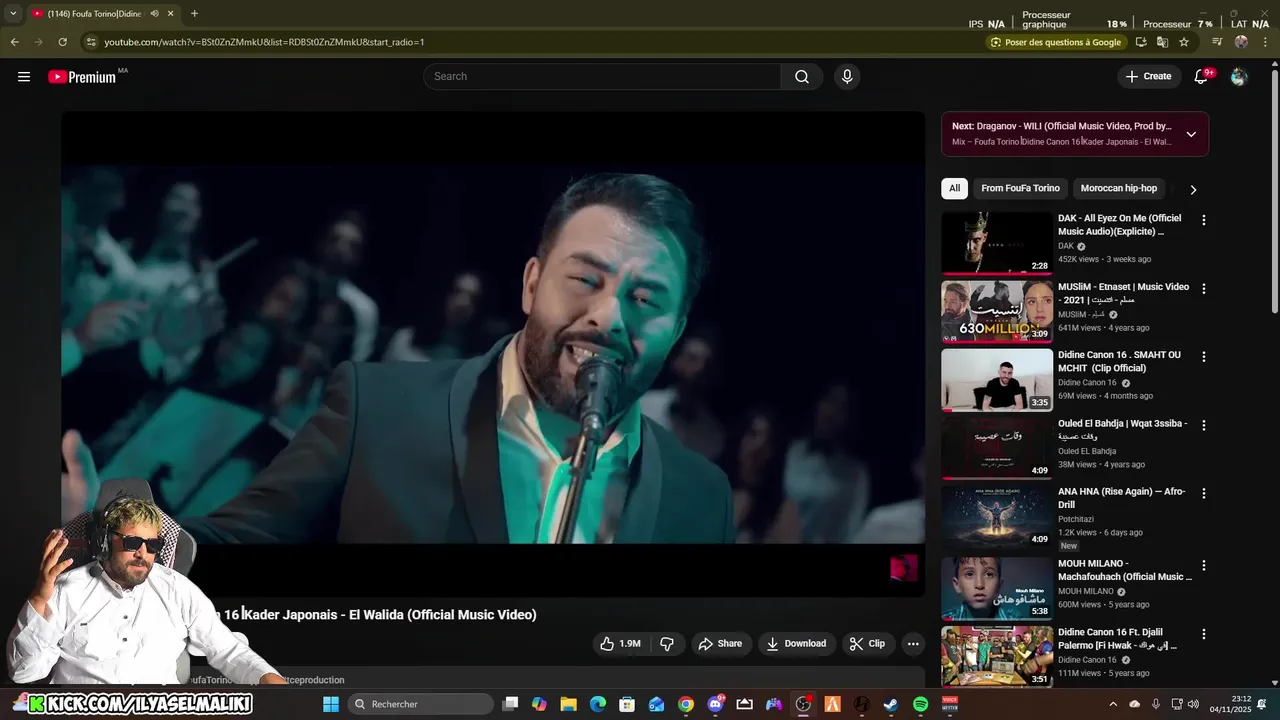
Task: Open options for Ouled El Bahdja video
Action: click(1204, 426)
